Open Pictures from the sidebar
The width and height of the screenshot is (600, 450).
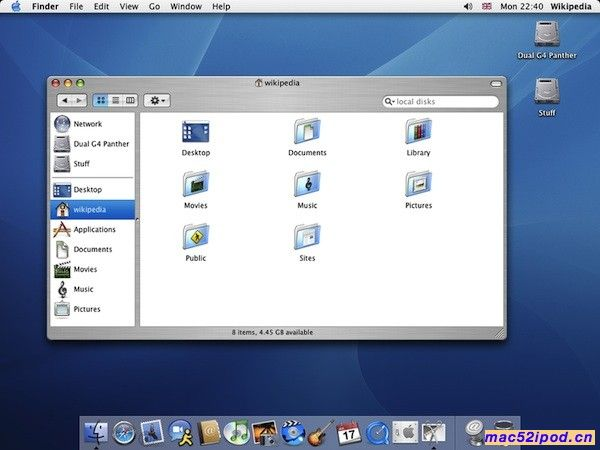click(x=93, y=309)
